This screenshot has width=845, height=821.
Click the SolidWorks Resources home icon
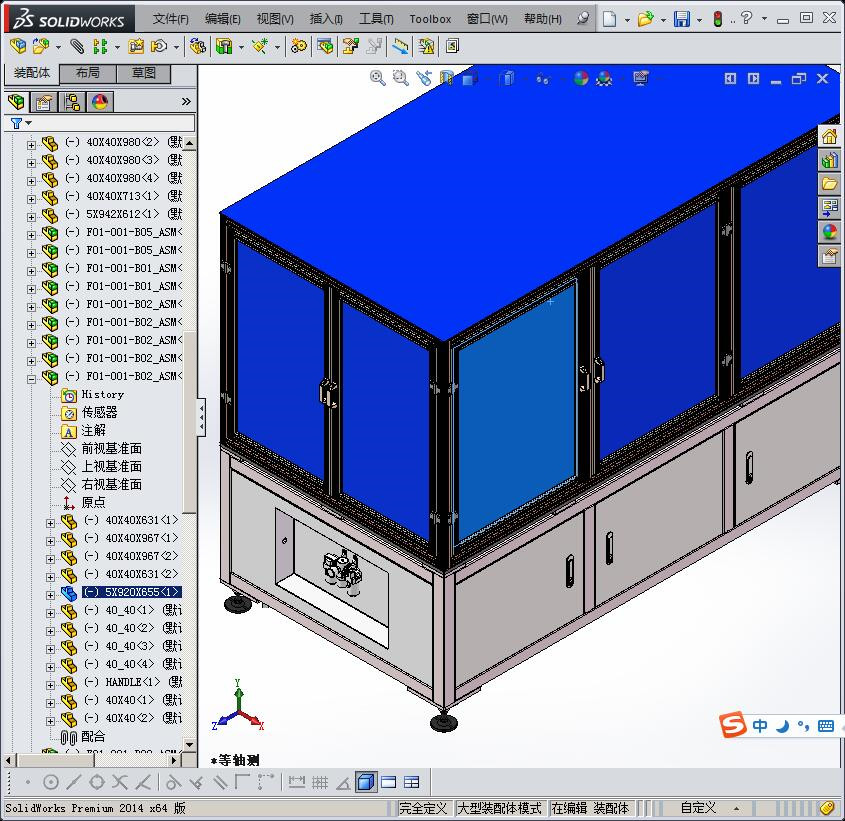830,136
